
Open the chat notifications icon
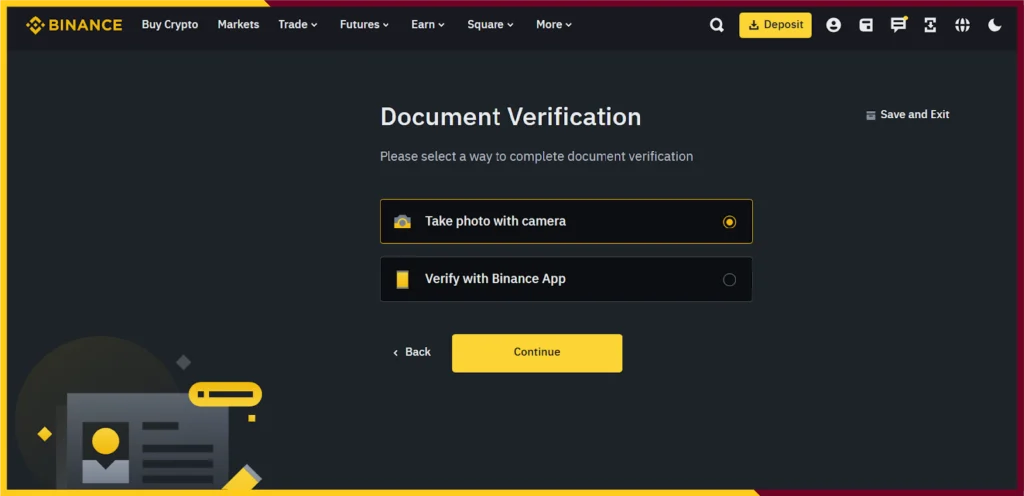899,25
